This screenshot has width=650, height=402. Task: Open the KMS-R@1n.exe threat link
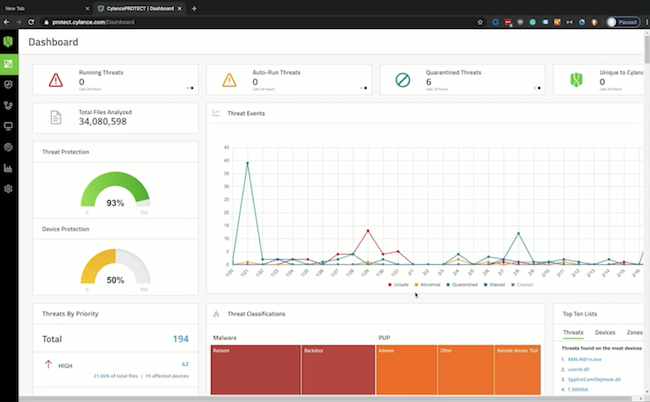tap(585, 359)
